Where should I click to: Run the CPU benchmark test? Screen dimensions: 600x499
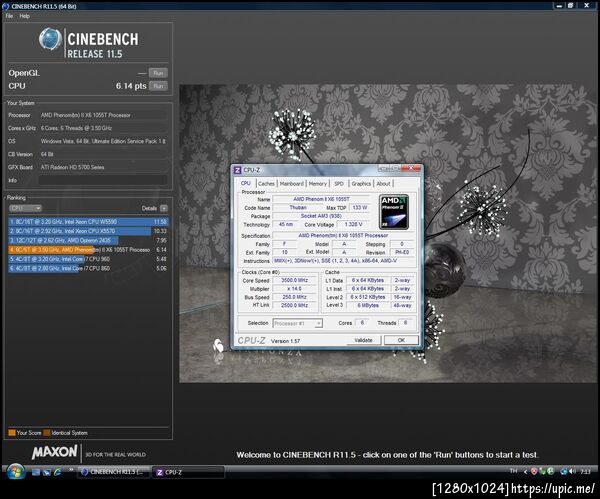(x=158, y=86)
